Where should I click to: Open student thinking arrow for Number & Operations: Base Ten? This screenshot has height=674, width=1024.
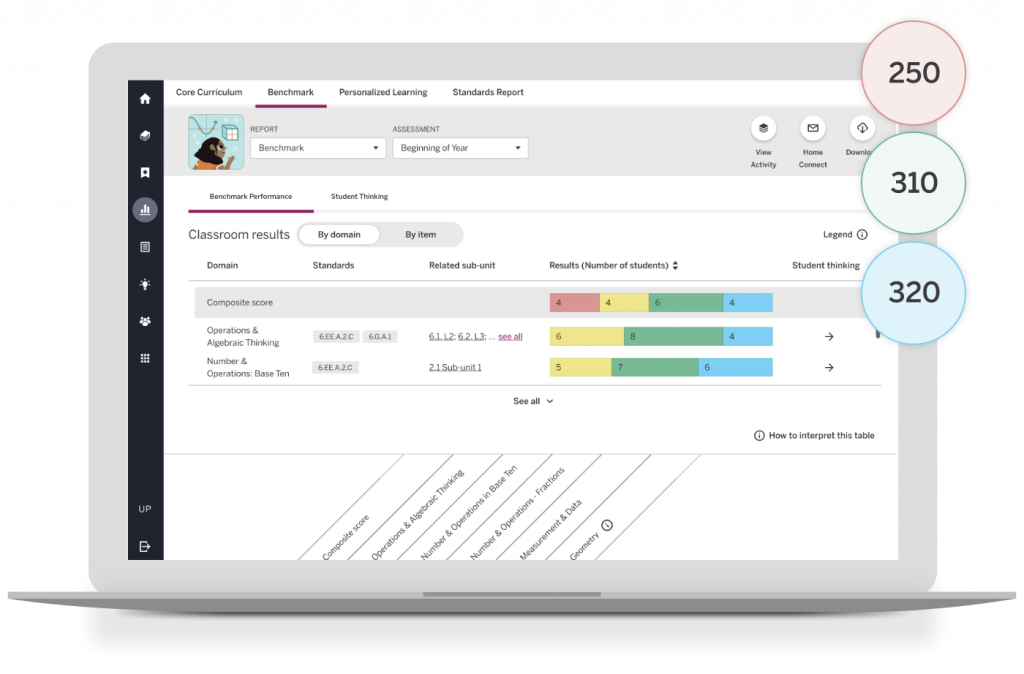click(x=829, y=368)
